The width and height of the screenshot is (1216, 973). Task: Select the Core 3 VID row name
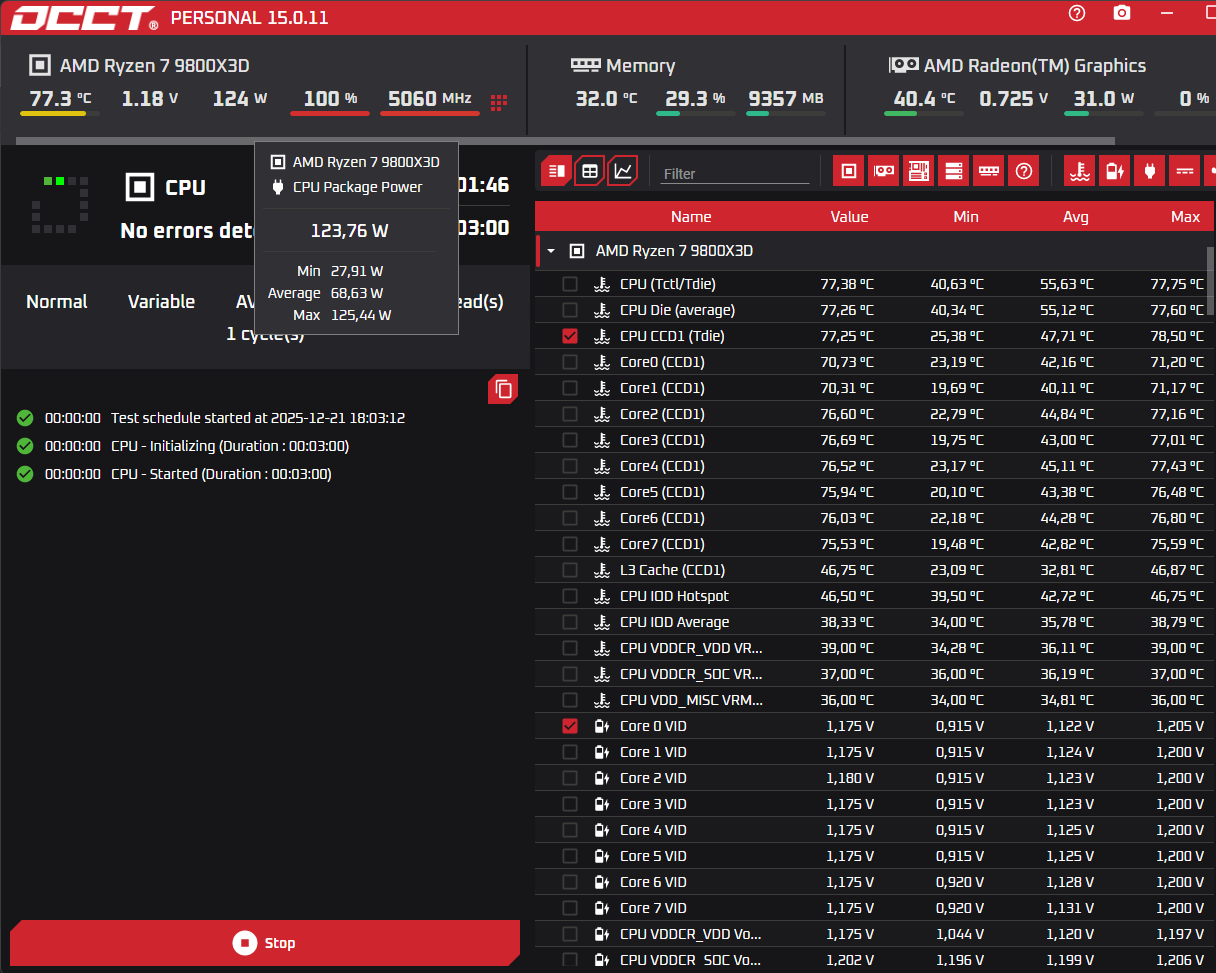pos(653,804)
